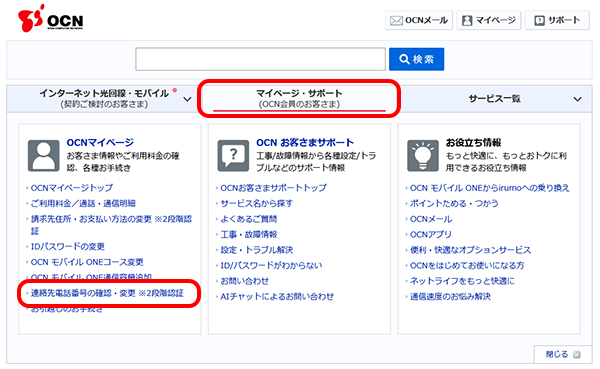Open OCNアプリ link
Viewport: 600px width, 369px height.
pos(430,234)
